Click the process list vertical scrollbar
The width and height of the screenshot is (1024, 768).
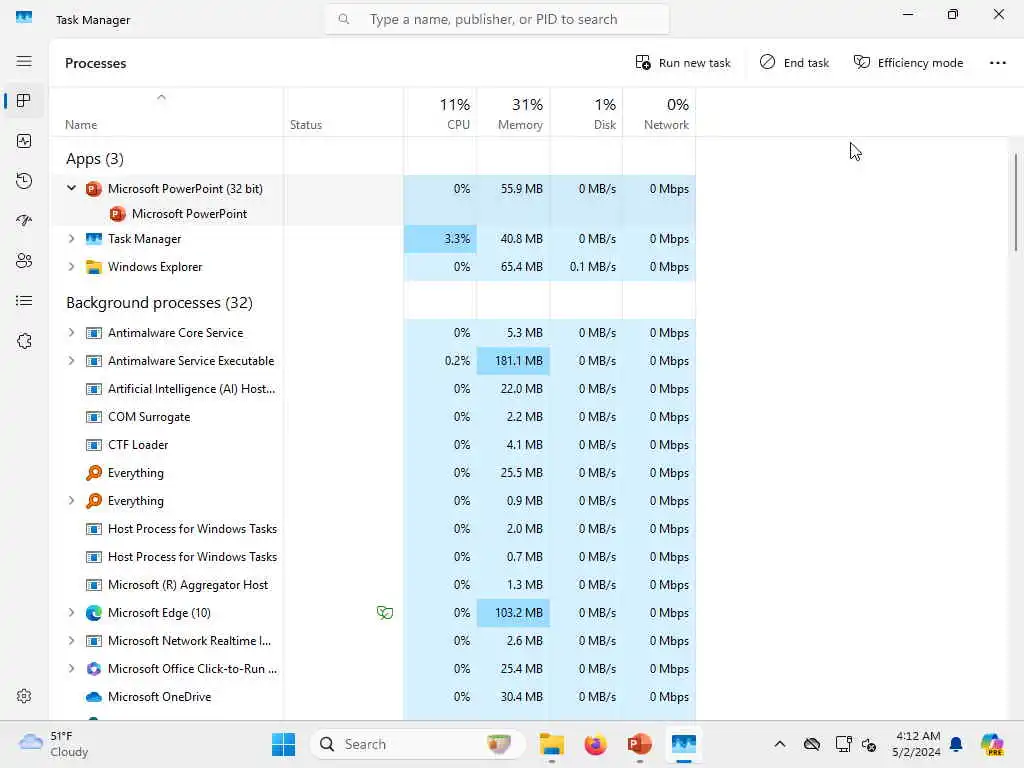click(x=1016, y=202)
